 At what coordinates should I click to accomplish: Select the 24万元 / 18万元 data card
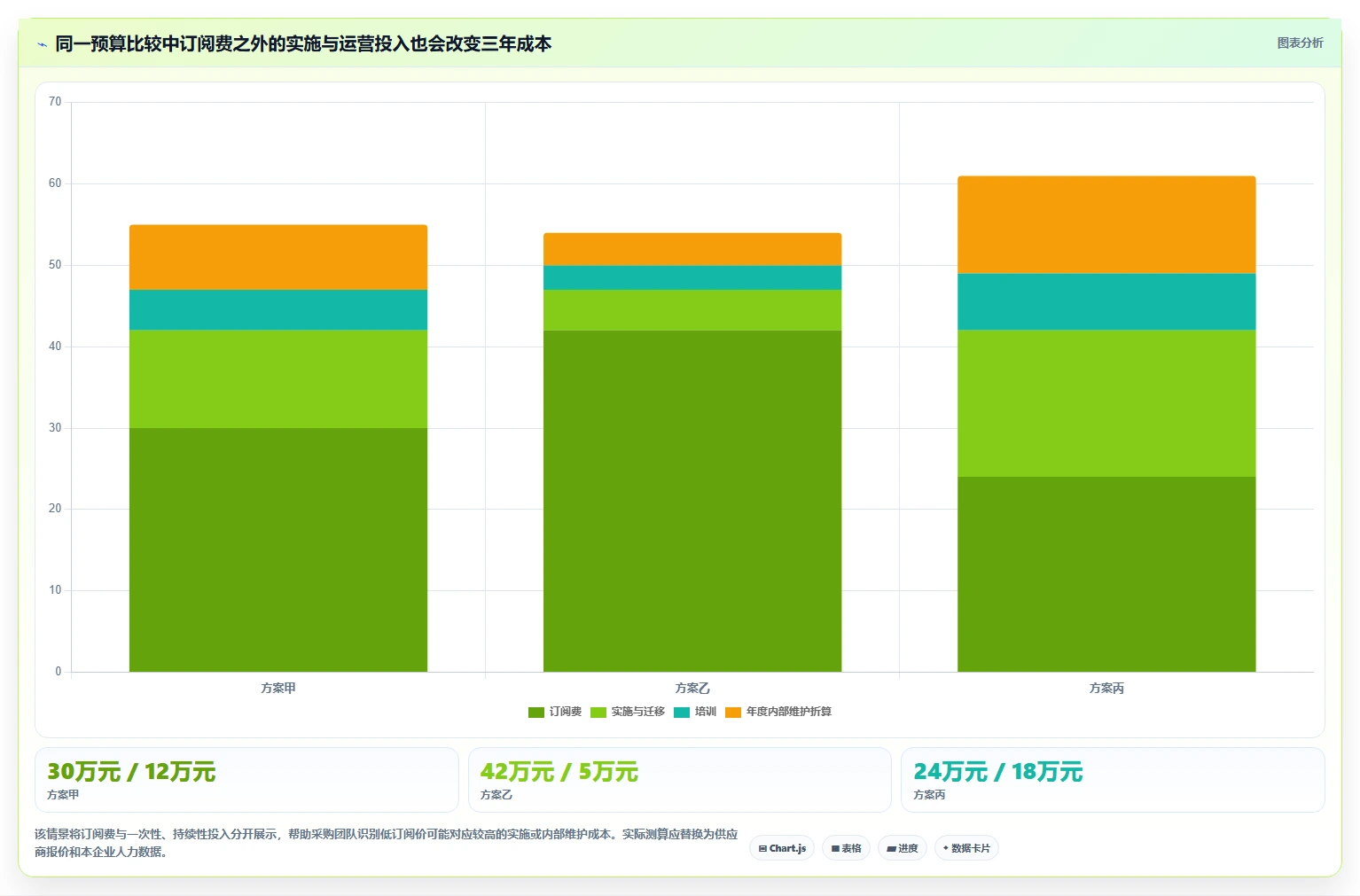point(1113,780)
